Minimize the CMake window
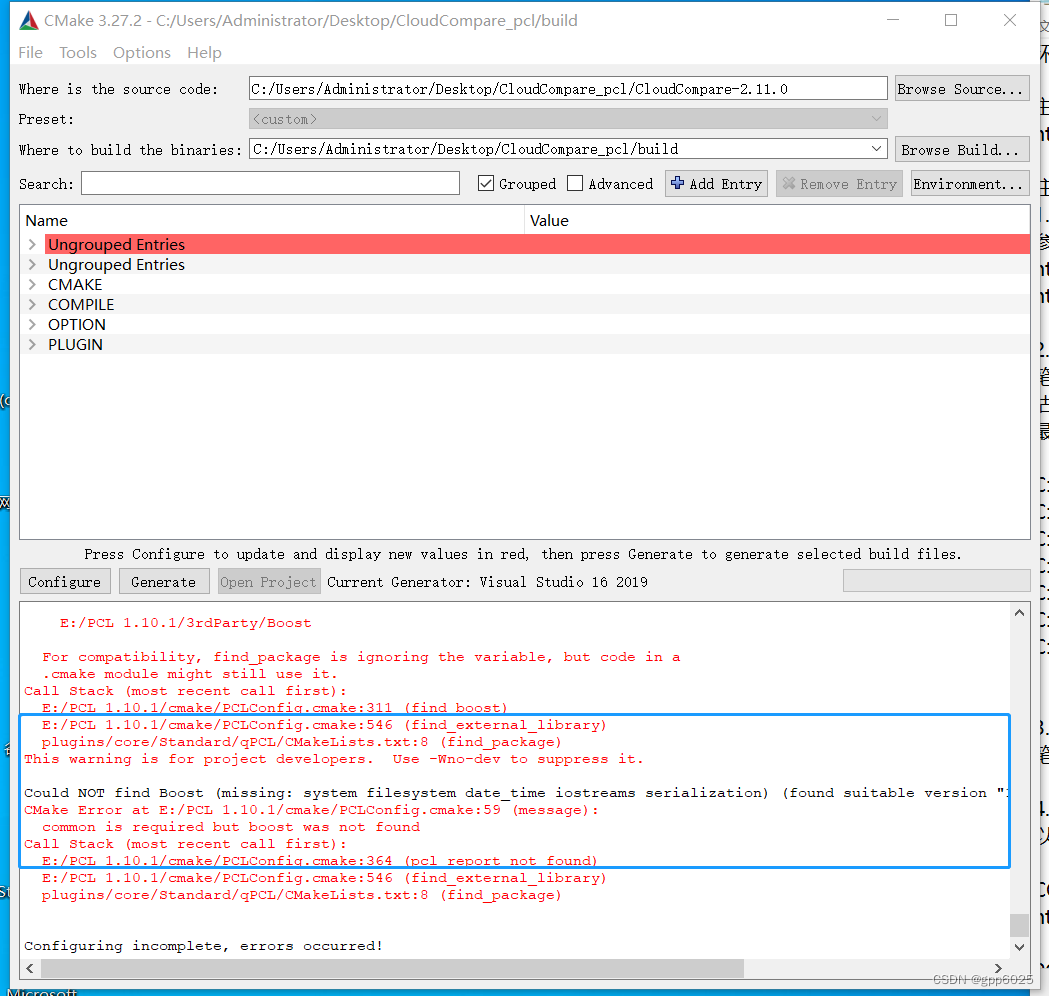This screenshot has width=1049, height=996. point(892,20)
